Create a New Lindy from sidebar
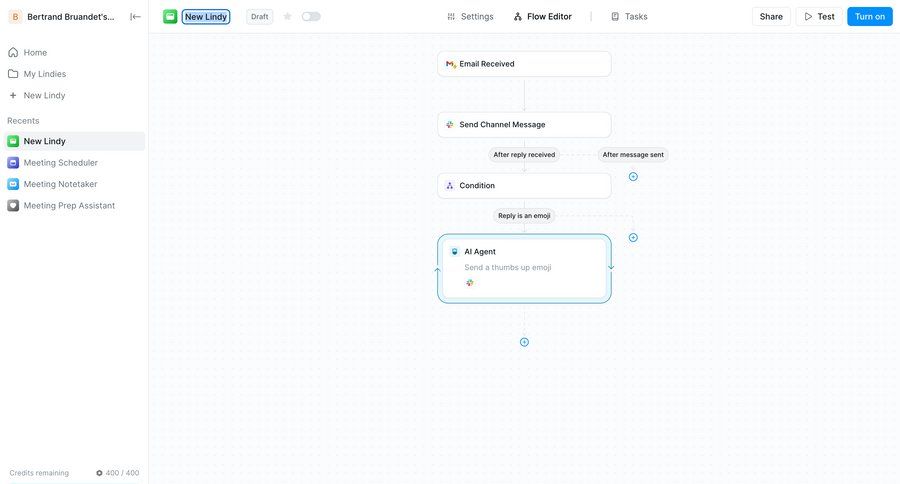900x484 pixels. tap(74, 95)
